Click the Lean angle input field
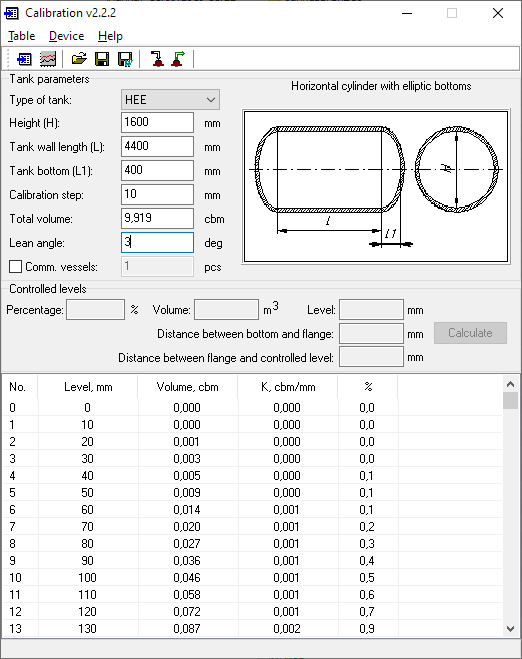Screen dimensions: 522x659 coord(157,243)
